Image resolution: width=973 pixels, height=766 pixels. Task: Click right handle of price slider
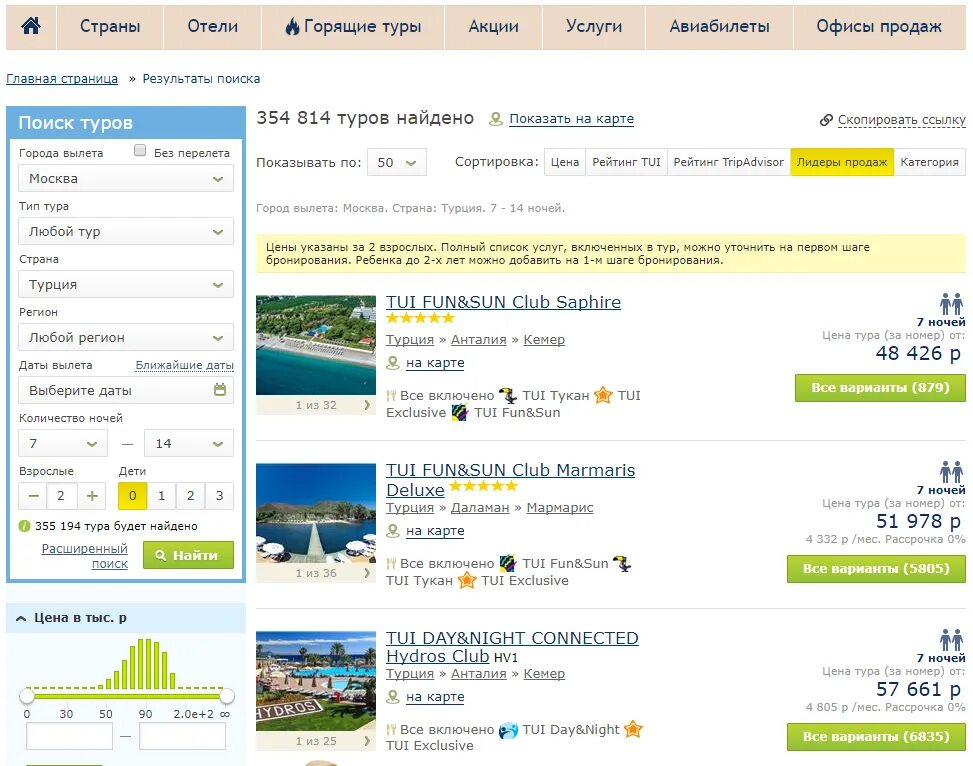pos(227,696)
